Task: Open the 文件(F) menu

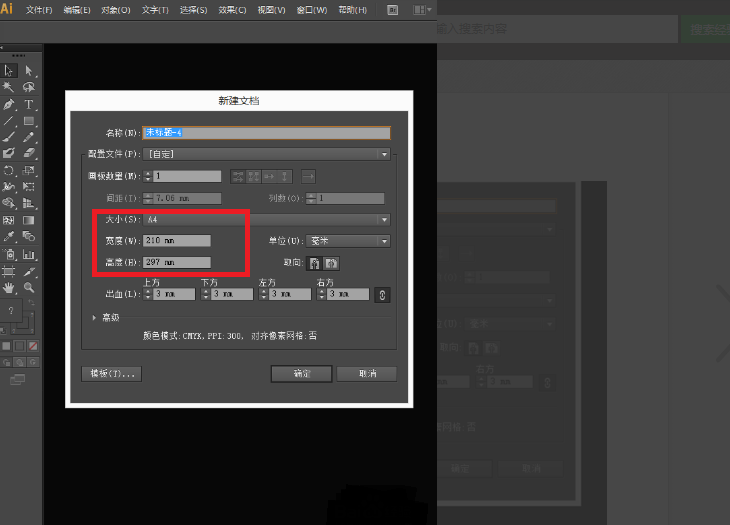Action: coord(39,10)
